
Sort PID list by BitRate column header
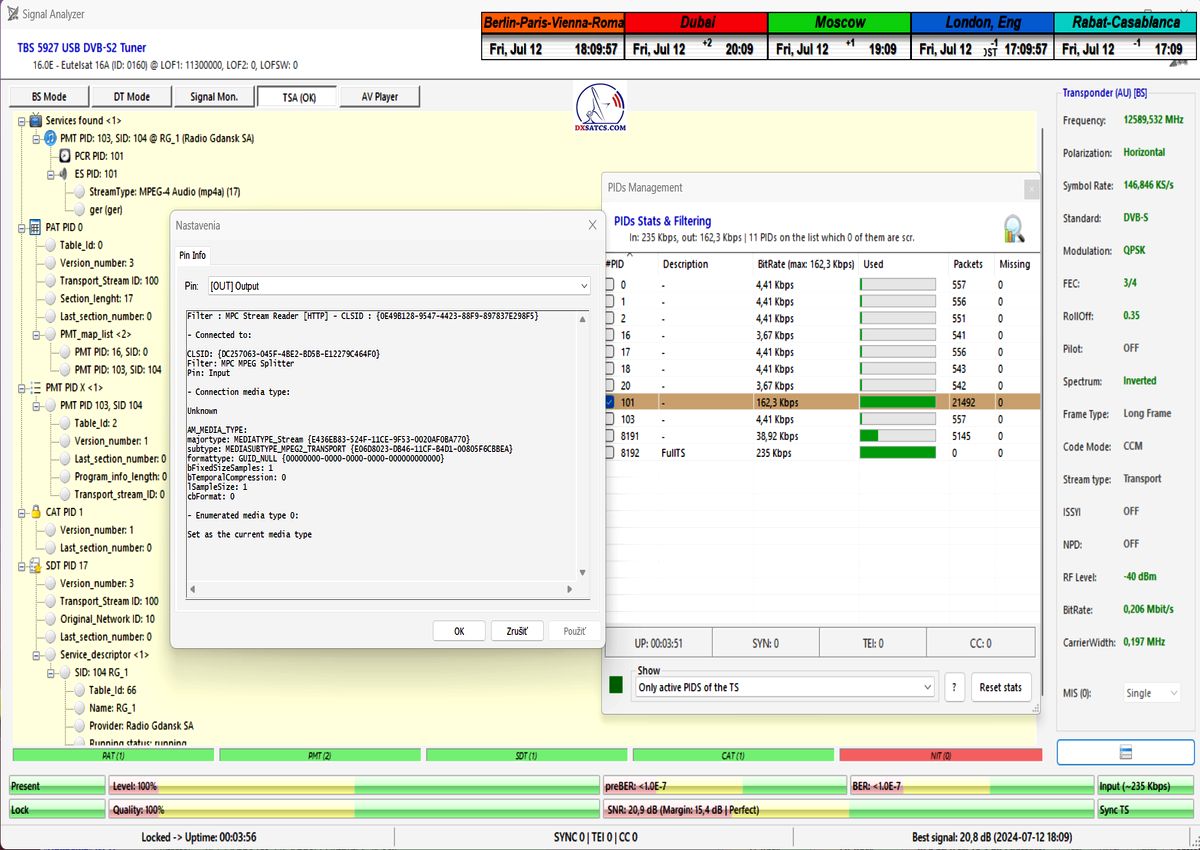point(805,264)
